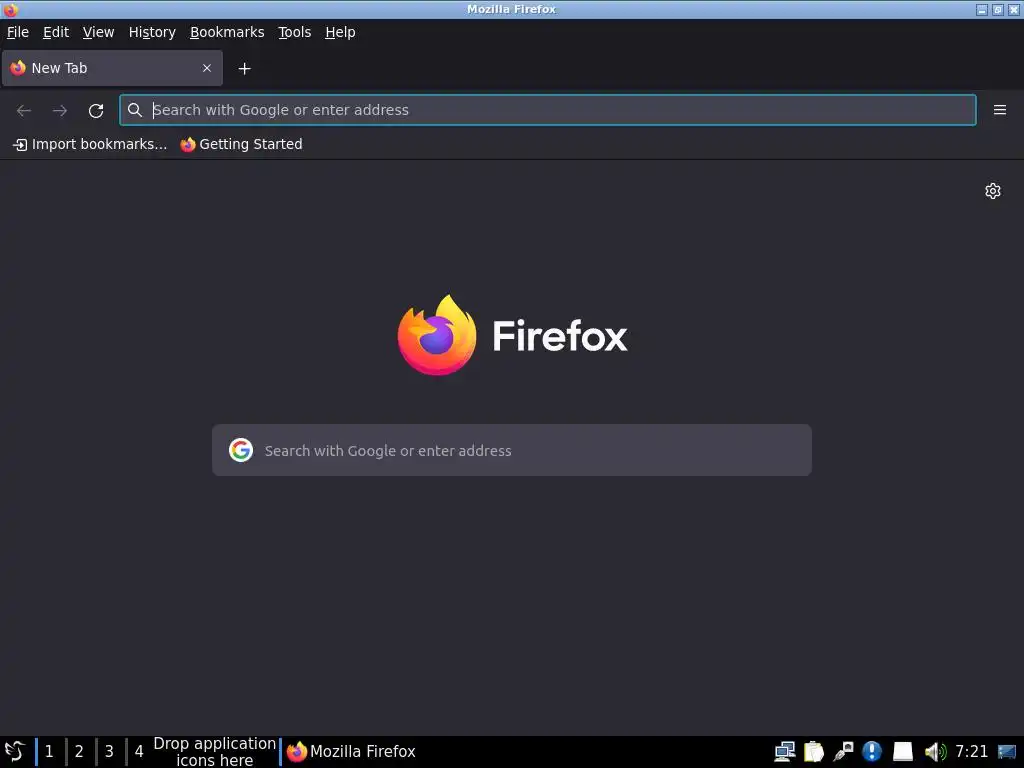The width and height of the screenshot is (1024, 768).
Task: Click the Firefox logo on the new tab page
Action: [437, 335]
